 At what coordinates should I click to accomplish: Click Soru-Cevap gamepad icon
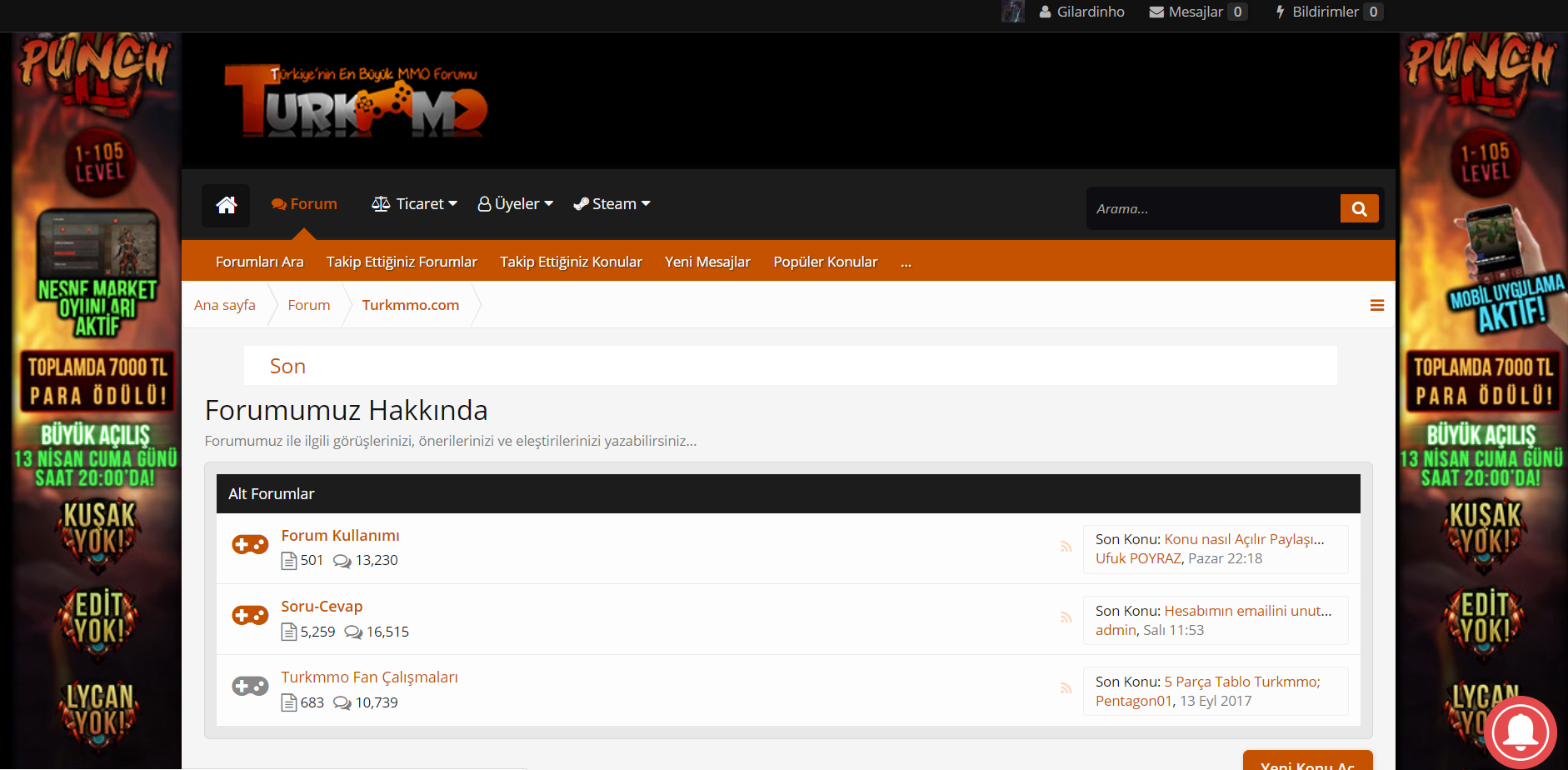(x=250, y=615)
